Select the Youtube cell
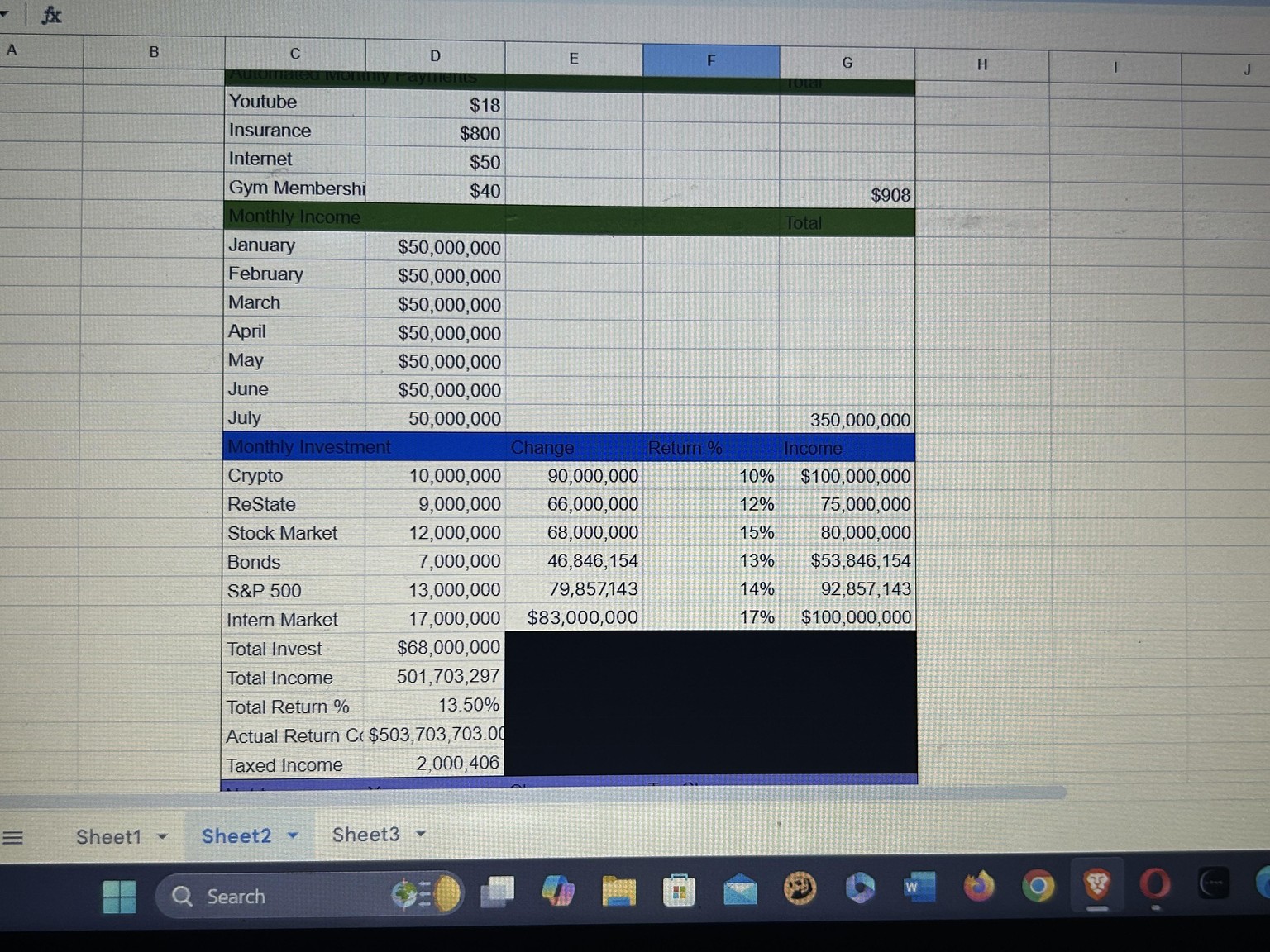 click(295, 102)
